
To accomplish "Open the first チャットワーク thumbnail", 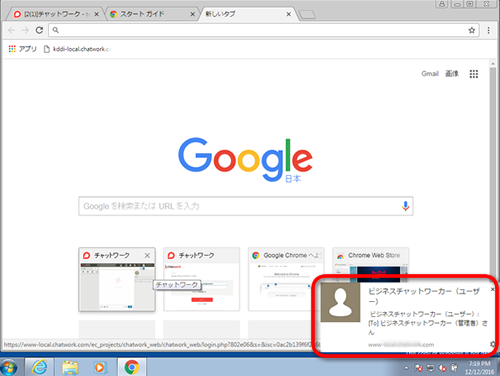I will pyautogui.click(x=117, y=279).
